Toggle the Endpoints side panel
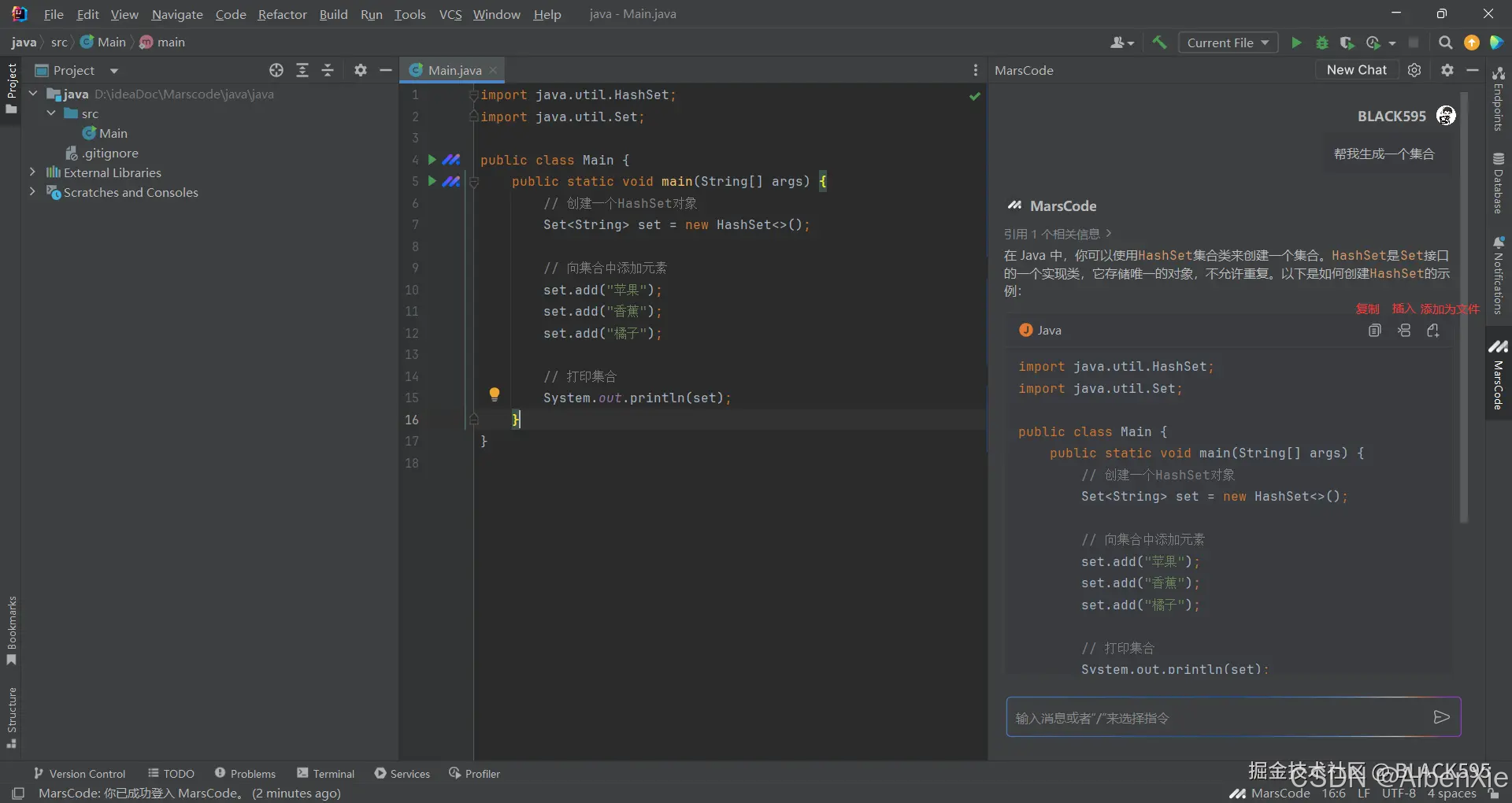This screenshot has height=803, width=1512. click(x=1498, y=99)
